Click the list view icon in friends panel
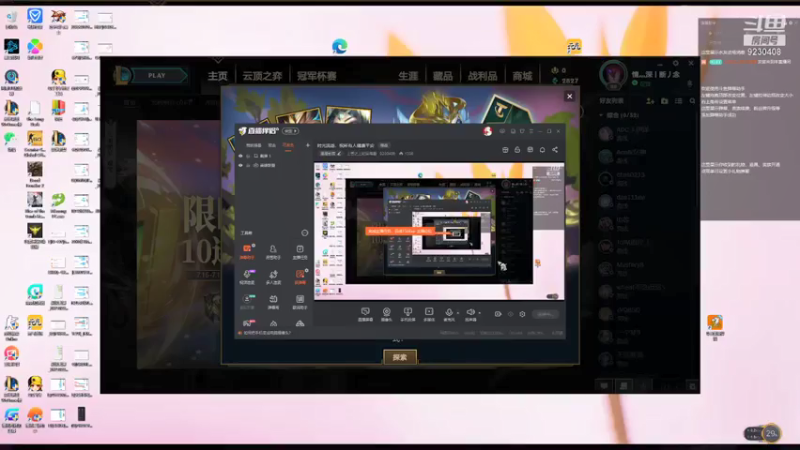 pyautogui.click(x=678, y=101)
